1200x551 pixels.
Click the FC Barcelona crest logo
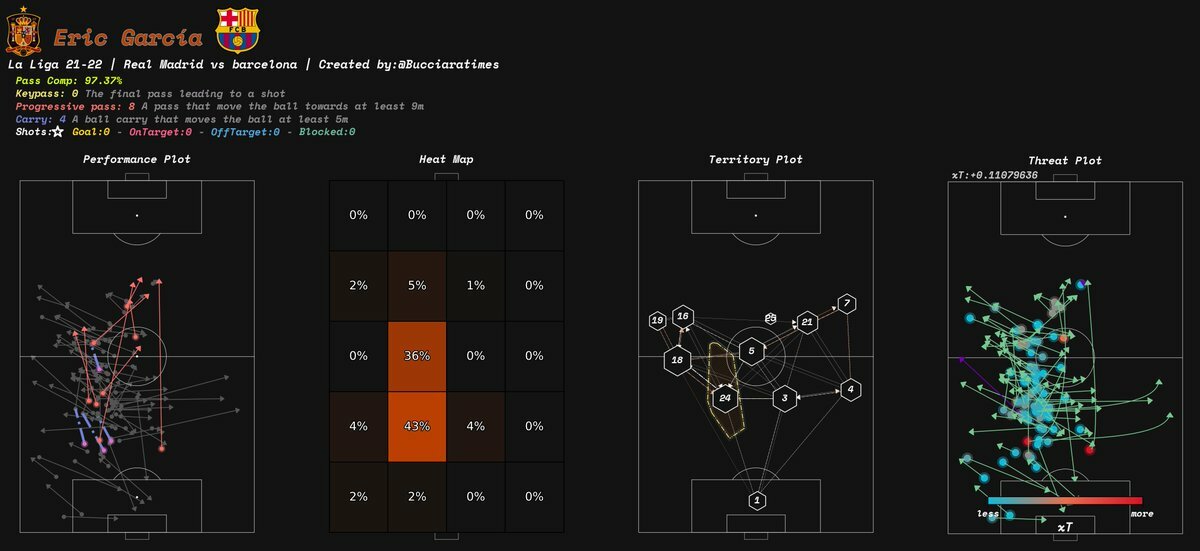point(237,30)
